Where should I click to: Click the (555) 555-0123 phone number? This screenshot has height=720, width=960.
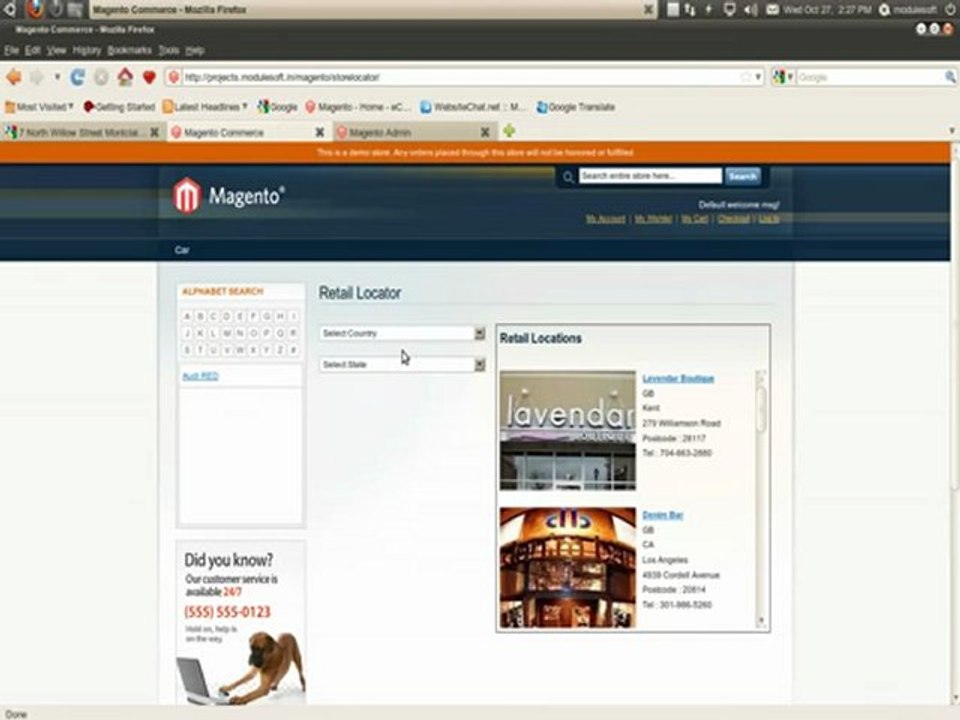pos(227,612)
